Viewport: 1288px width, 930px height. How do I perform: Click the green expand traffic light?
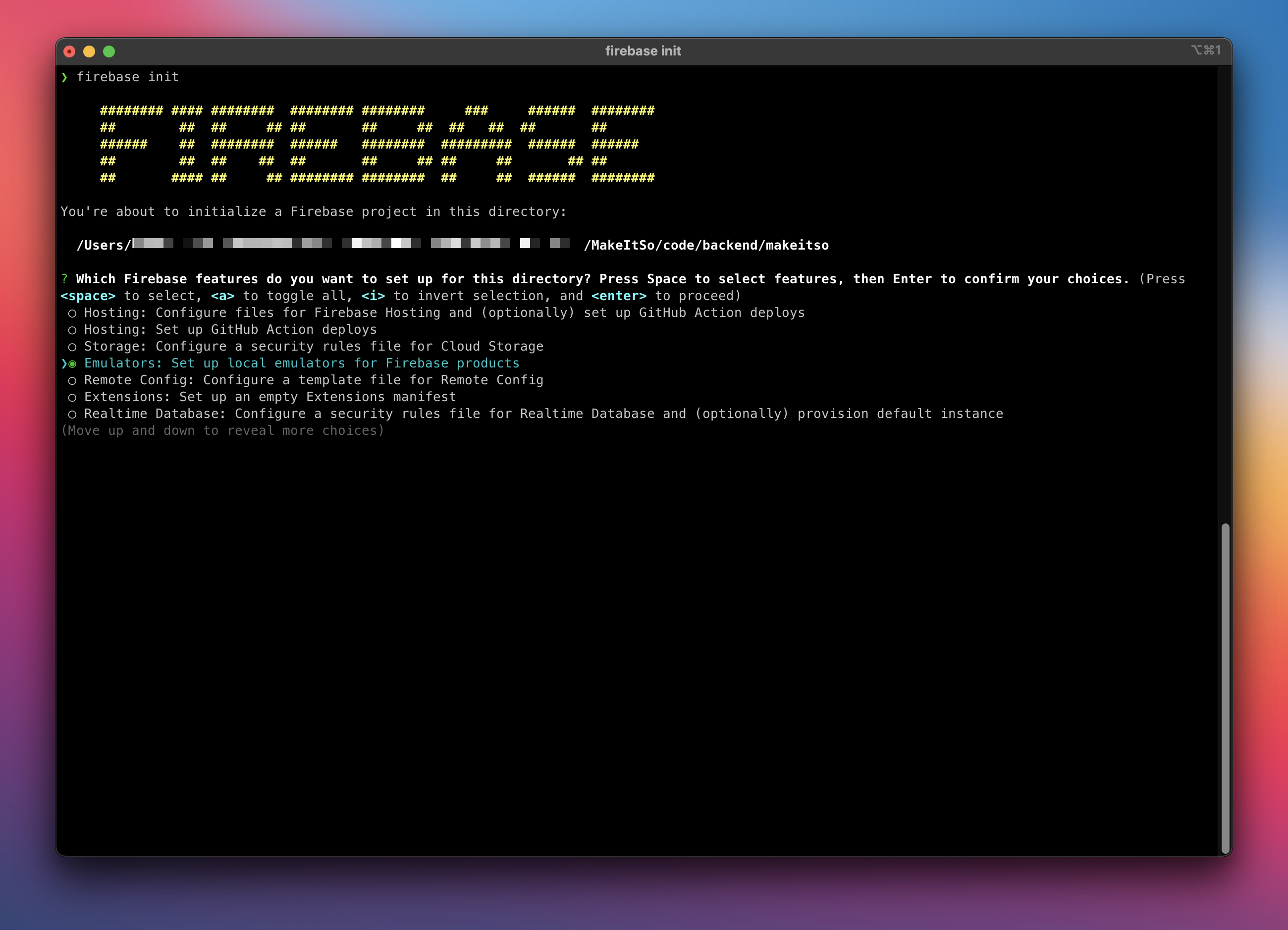tap(108, 51)
